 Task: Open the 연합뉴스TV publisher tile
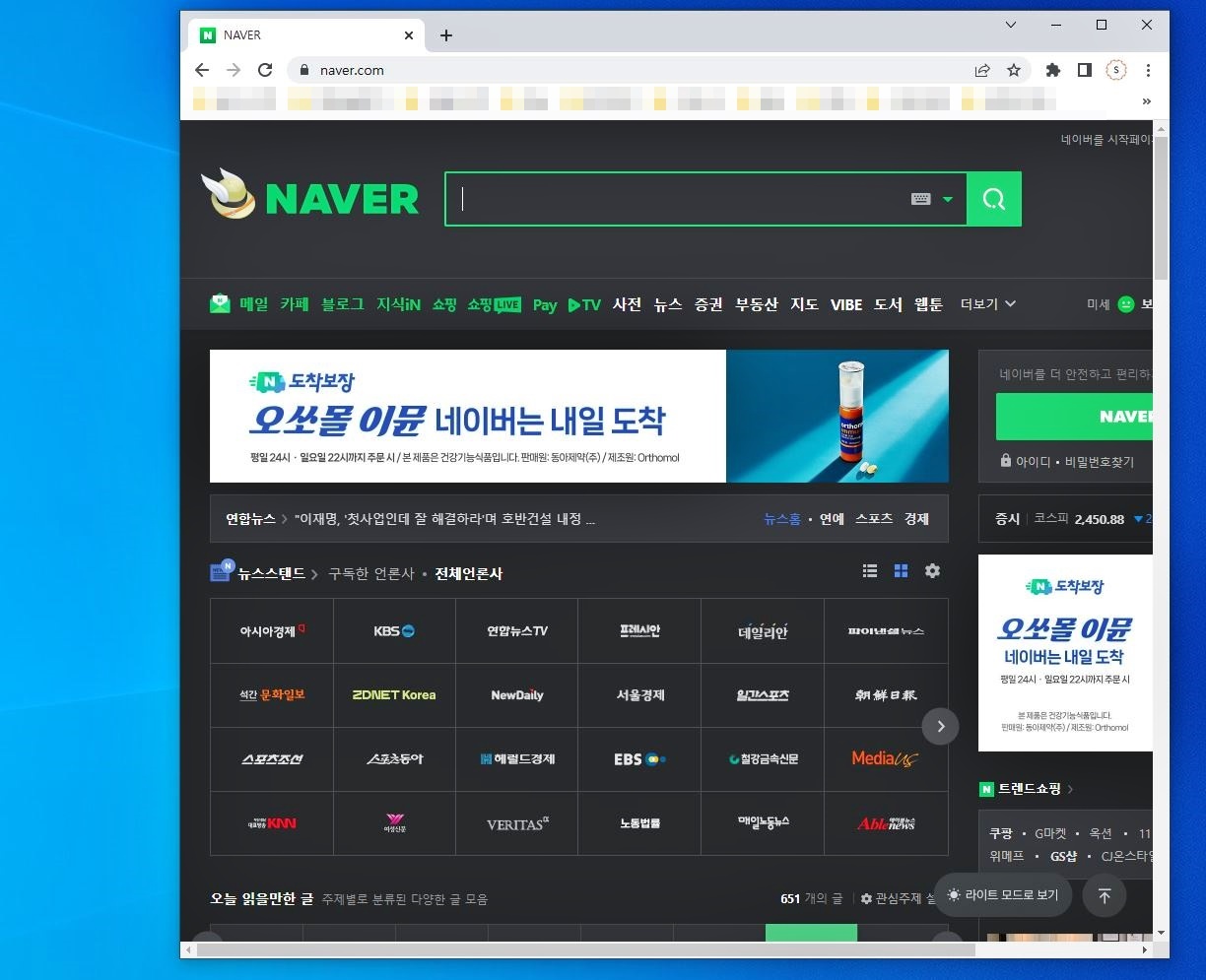[517, 630]
